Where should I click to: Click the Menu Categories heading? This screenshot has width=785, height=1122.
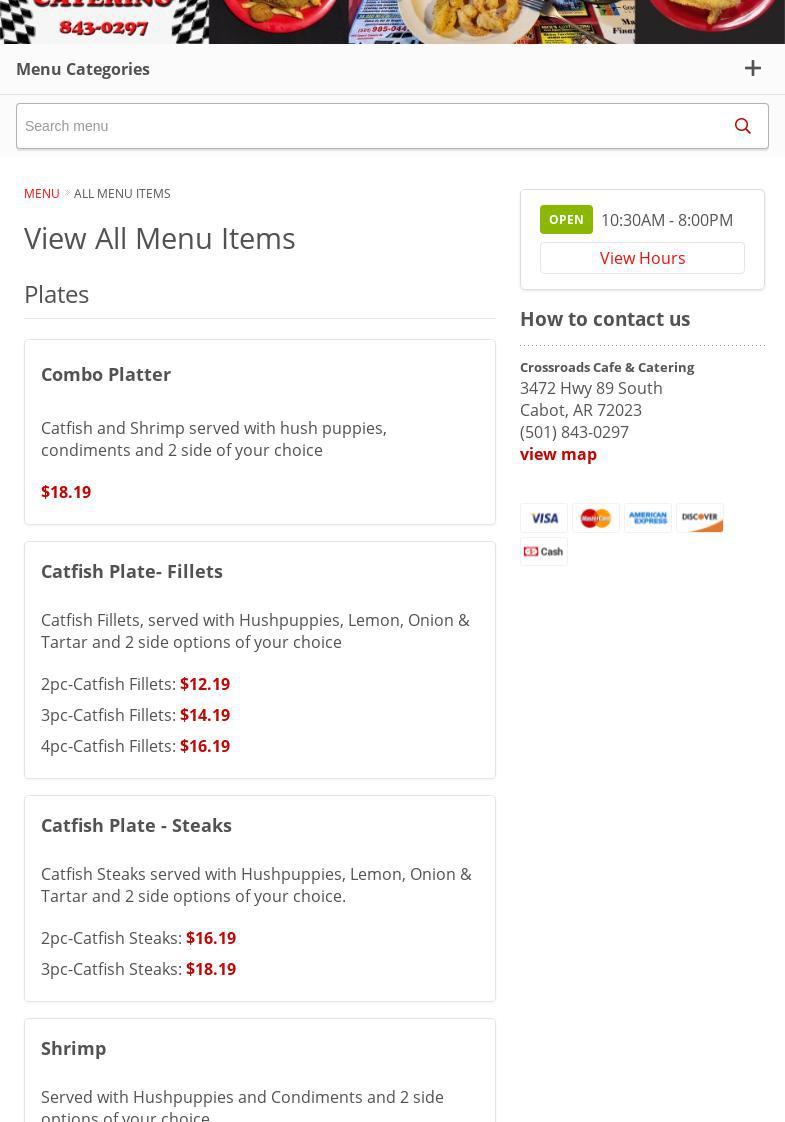[83, 69]
